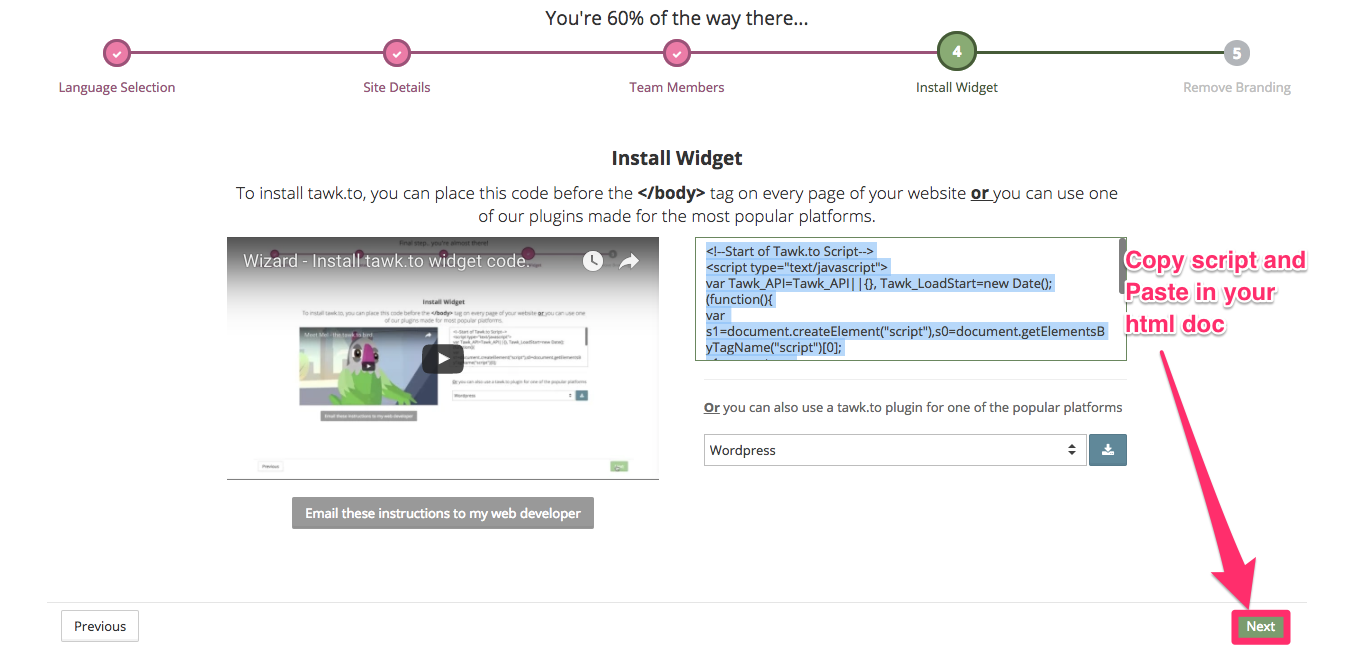Click the code box vertical scrollbar
Viewport: 1354px width, 672px height.
1122,265
